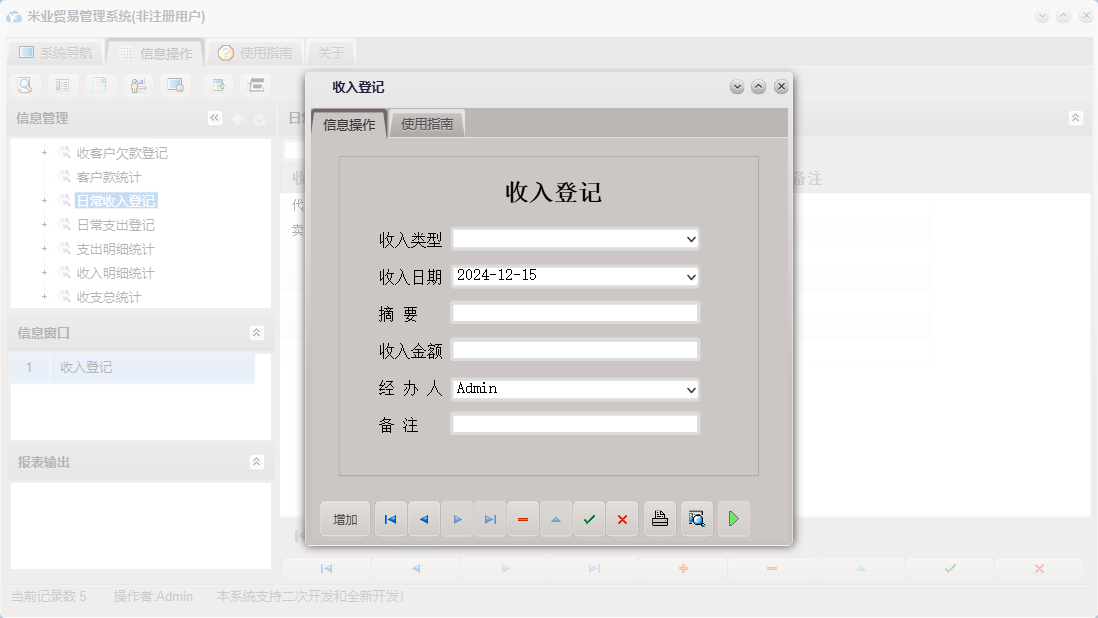Image resolution: width=1098 pixels, height=618 pixels.
Task: Click the green run arrow in the dialog
Action: (x=734, y=518)
